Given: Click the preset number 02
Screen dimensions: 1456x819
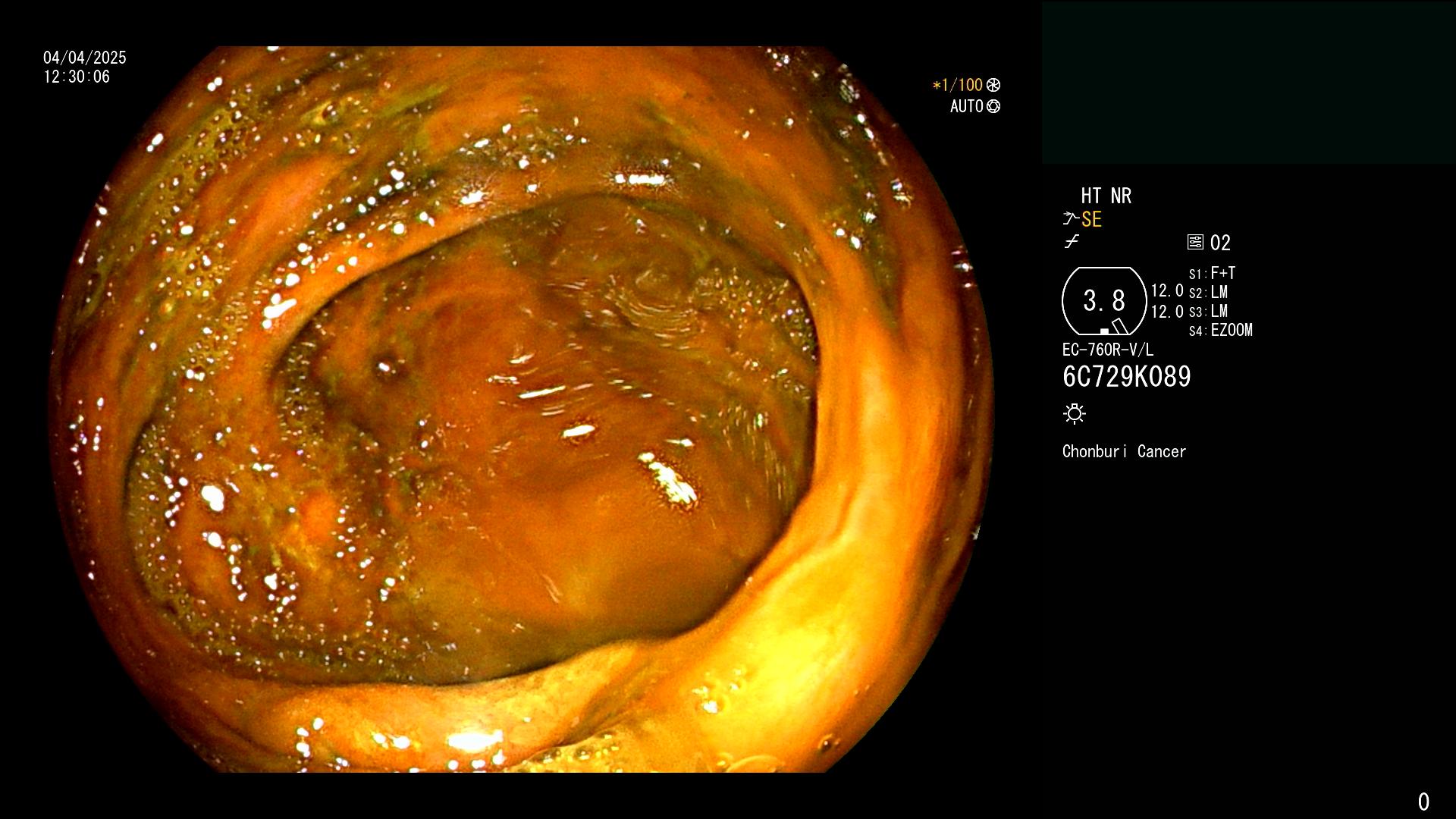Looking at the screenshot, I should pyautogui.click(x=1220, y=243).
